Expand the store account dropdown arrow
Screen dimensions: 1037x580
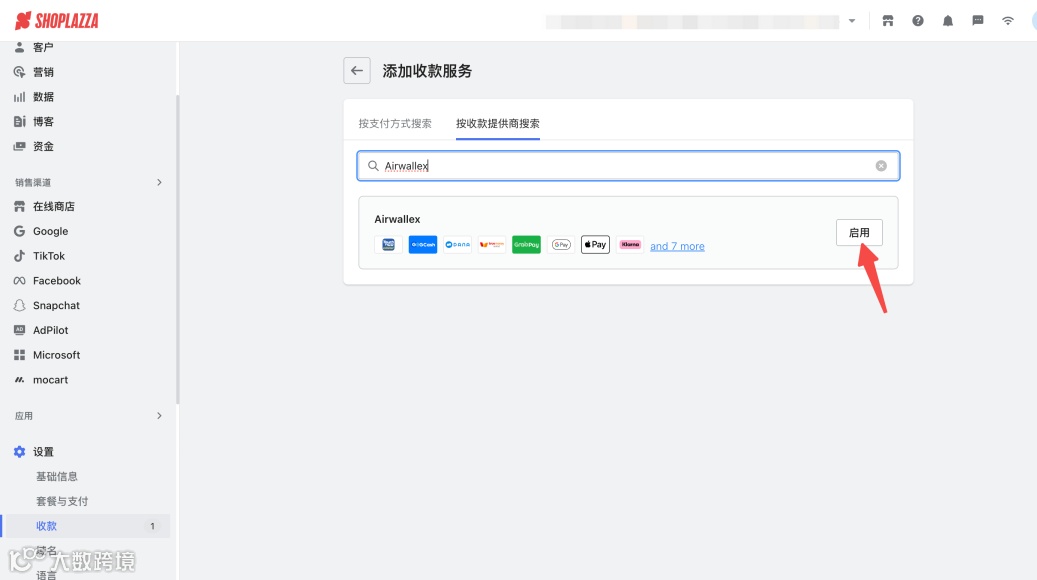pyautogui.click(x=852, y=21)
